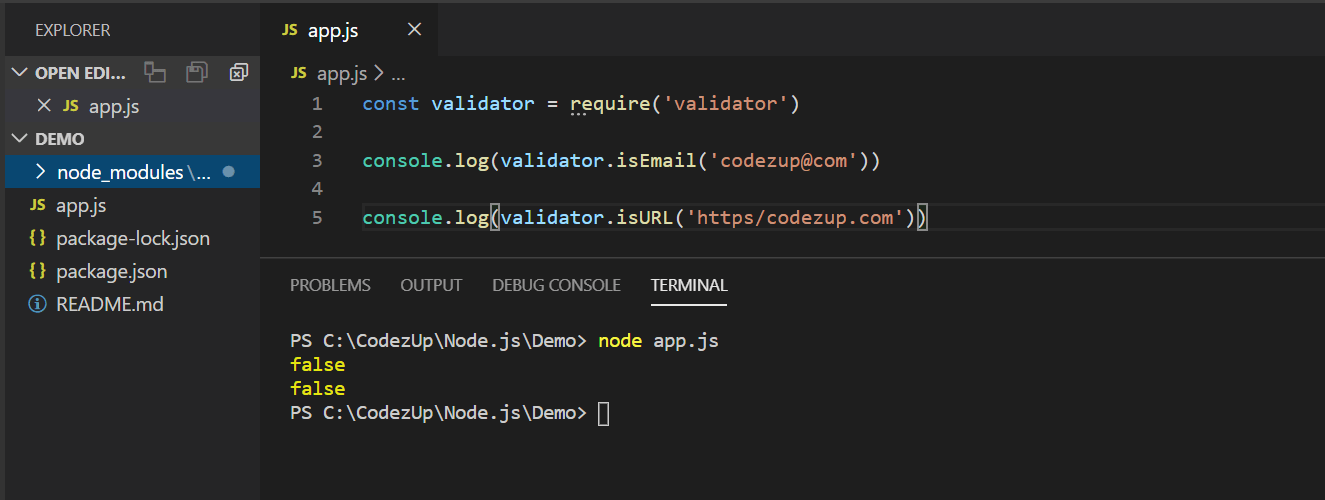This screenshot has height=500, width=1325.
Task: Switch to the PROBLEMS panel tab
Action: (330, 285)
